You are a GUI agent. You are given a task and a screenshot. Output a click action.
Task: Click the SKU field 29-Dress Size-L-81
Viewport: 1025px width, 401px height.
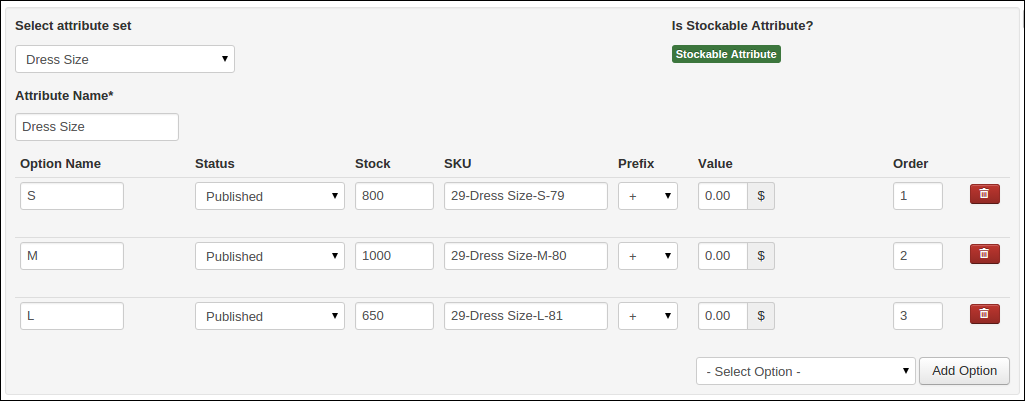525,316
